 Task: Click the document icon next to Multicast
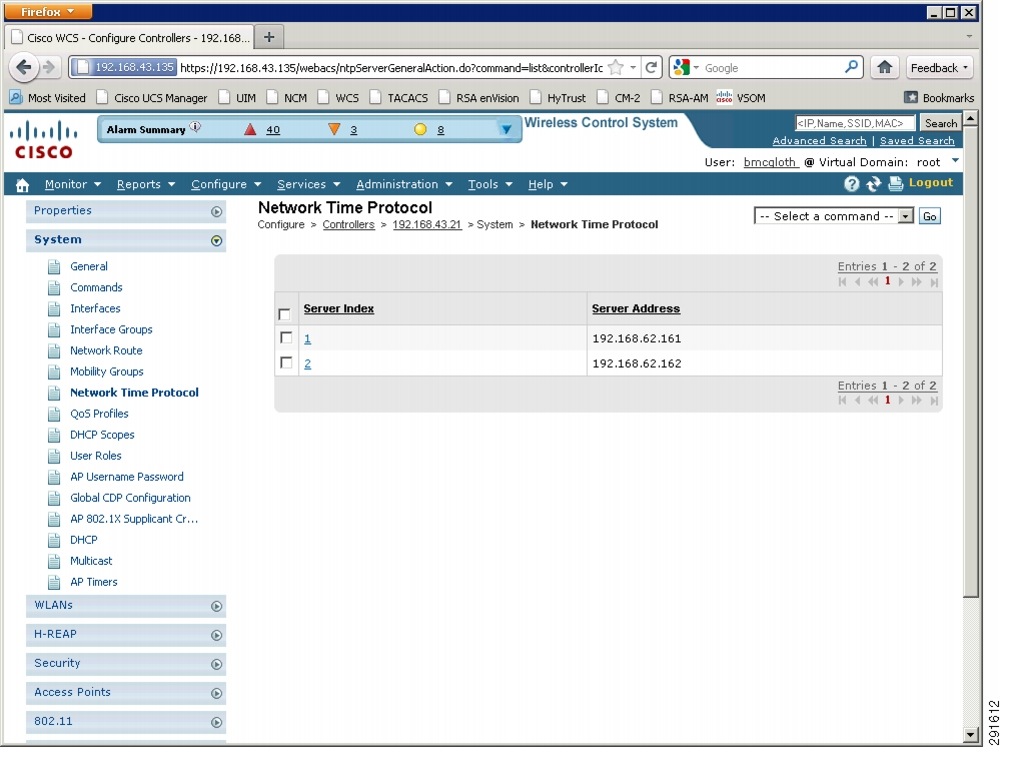(x=54, y=561)
